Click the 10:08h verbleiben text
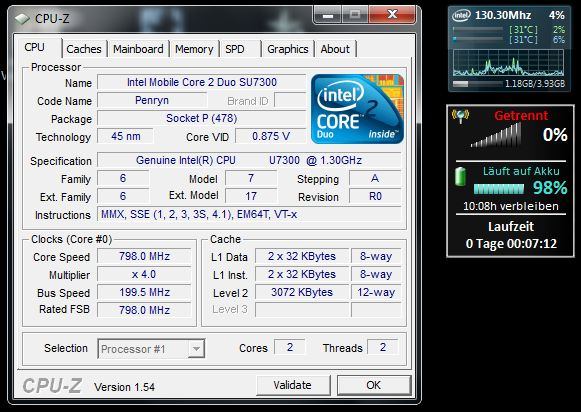 511,206
